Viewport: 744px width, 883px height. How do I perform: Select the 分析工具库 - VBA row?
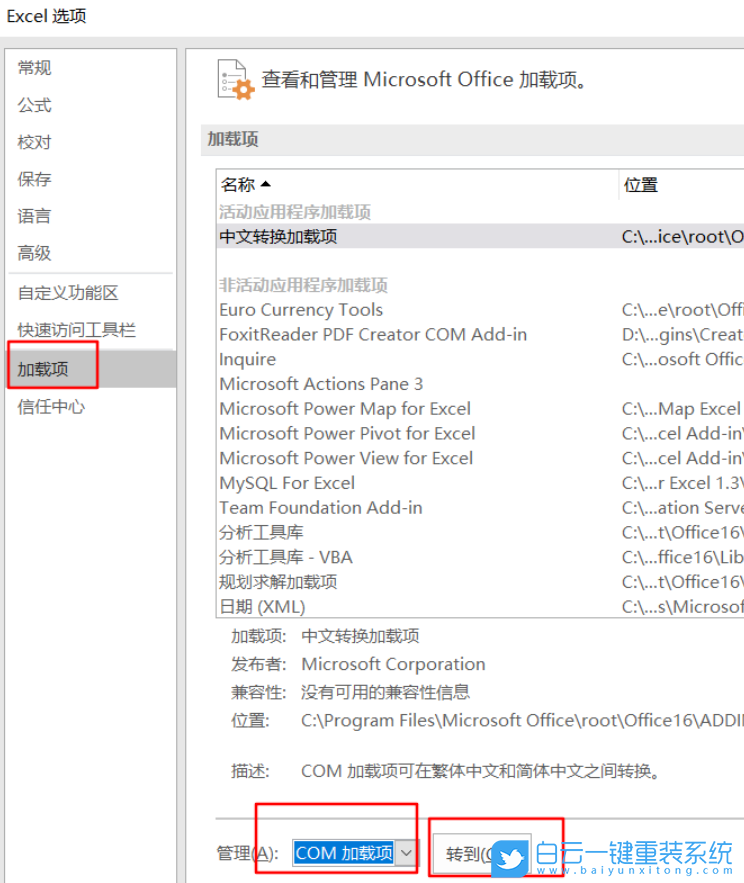(480, 558)
